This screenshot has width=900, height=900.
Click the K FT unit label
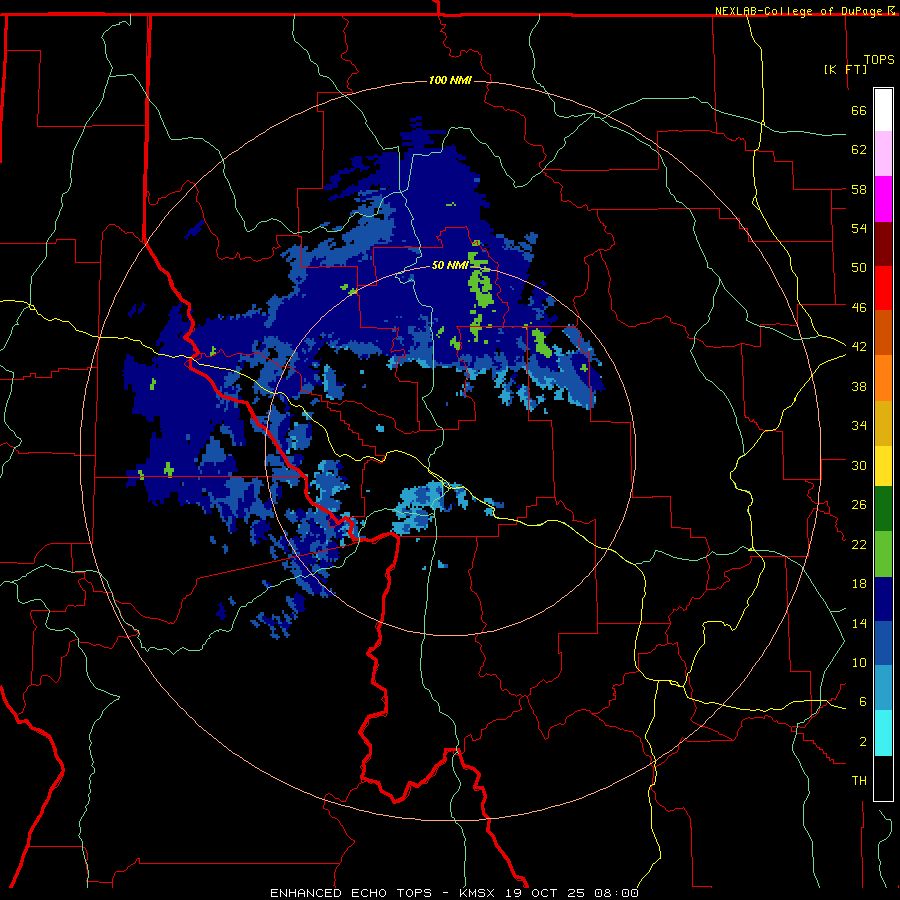[x=845, y=69]
